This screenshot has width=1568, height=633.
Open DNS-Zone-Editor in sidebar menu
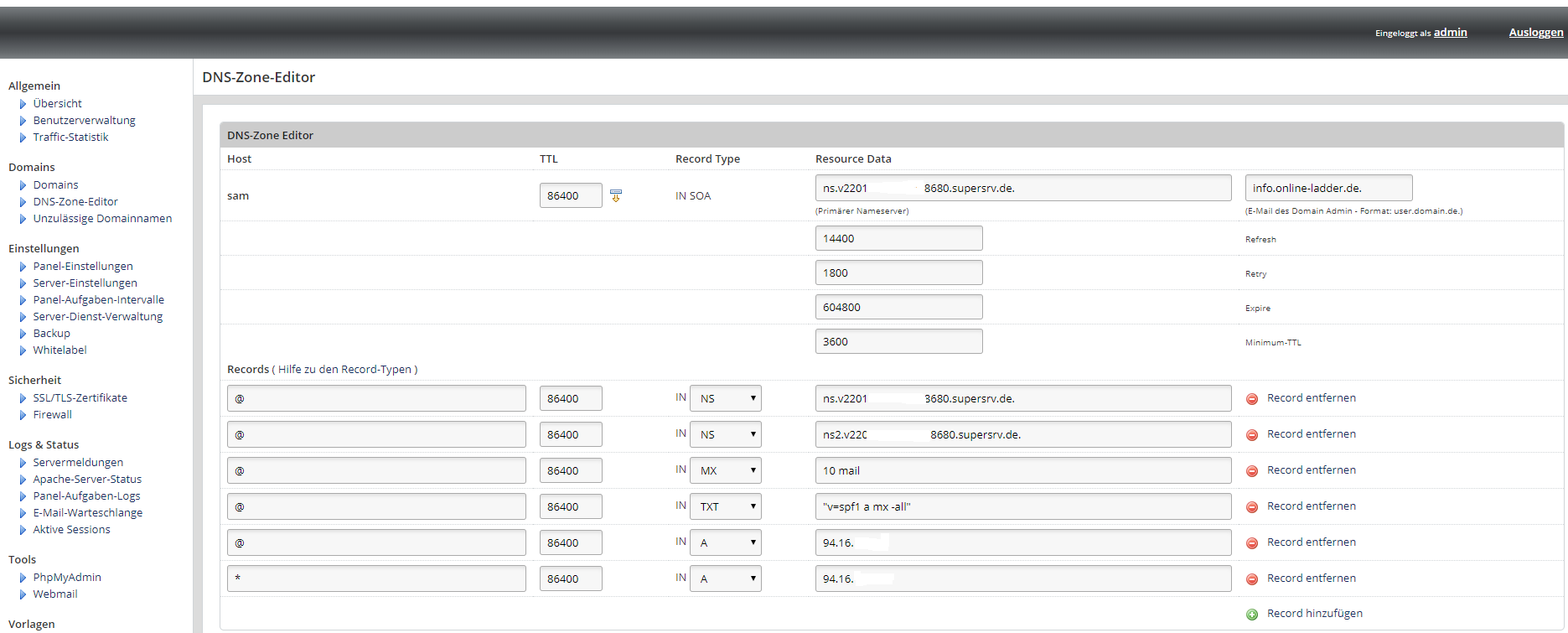[x=75, y=201]
